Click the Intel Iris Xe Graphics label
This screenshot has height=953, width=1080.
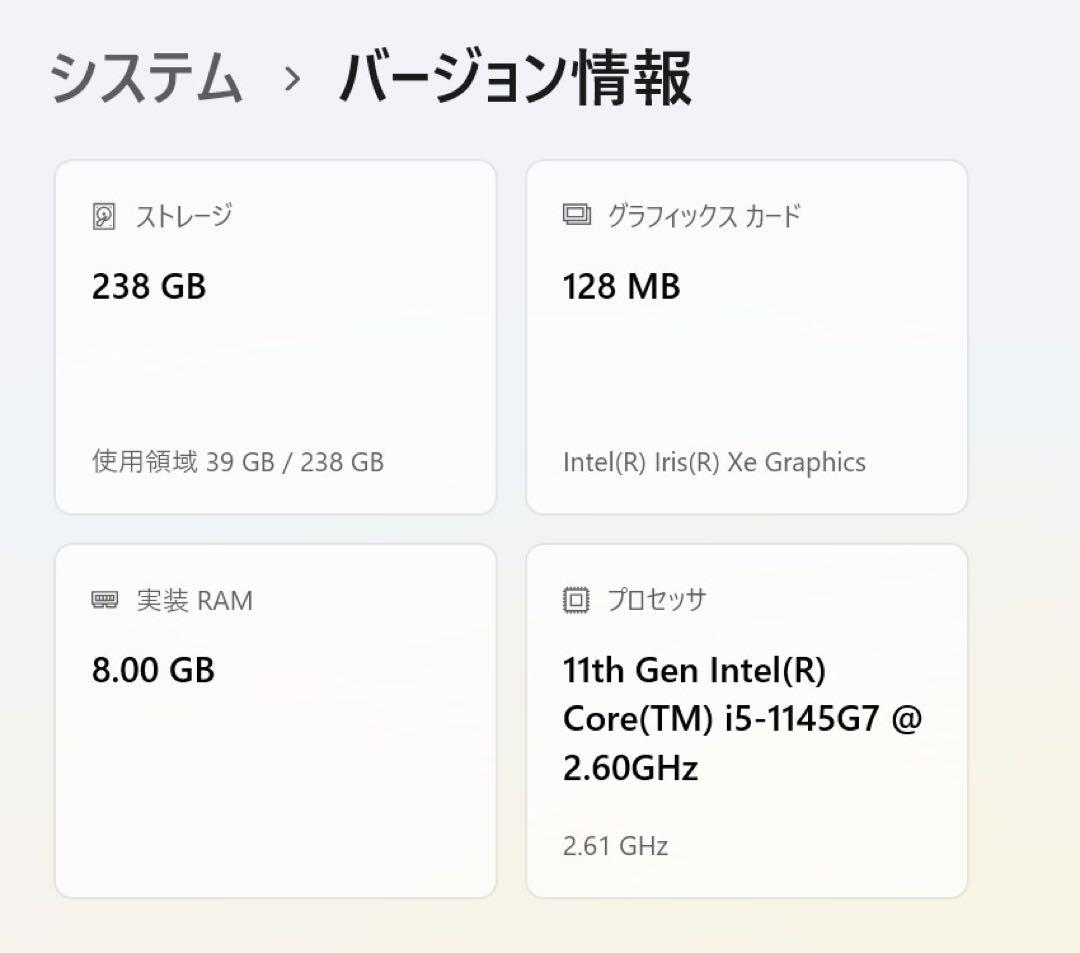(x=712, y=462)
